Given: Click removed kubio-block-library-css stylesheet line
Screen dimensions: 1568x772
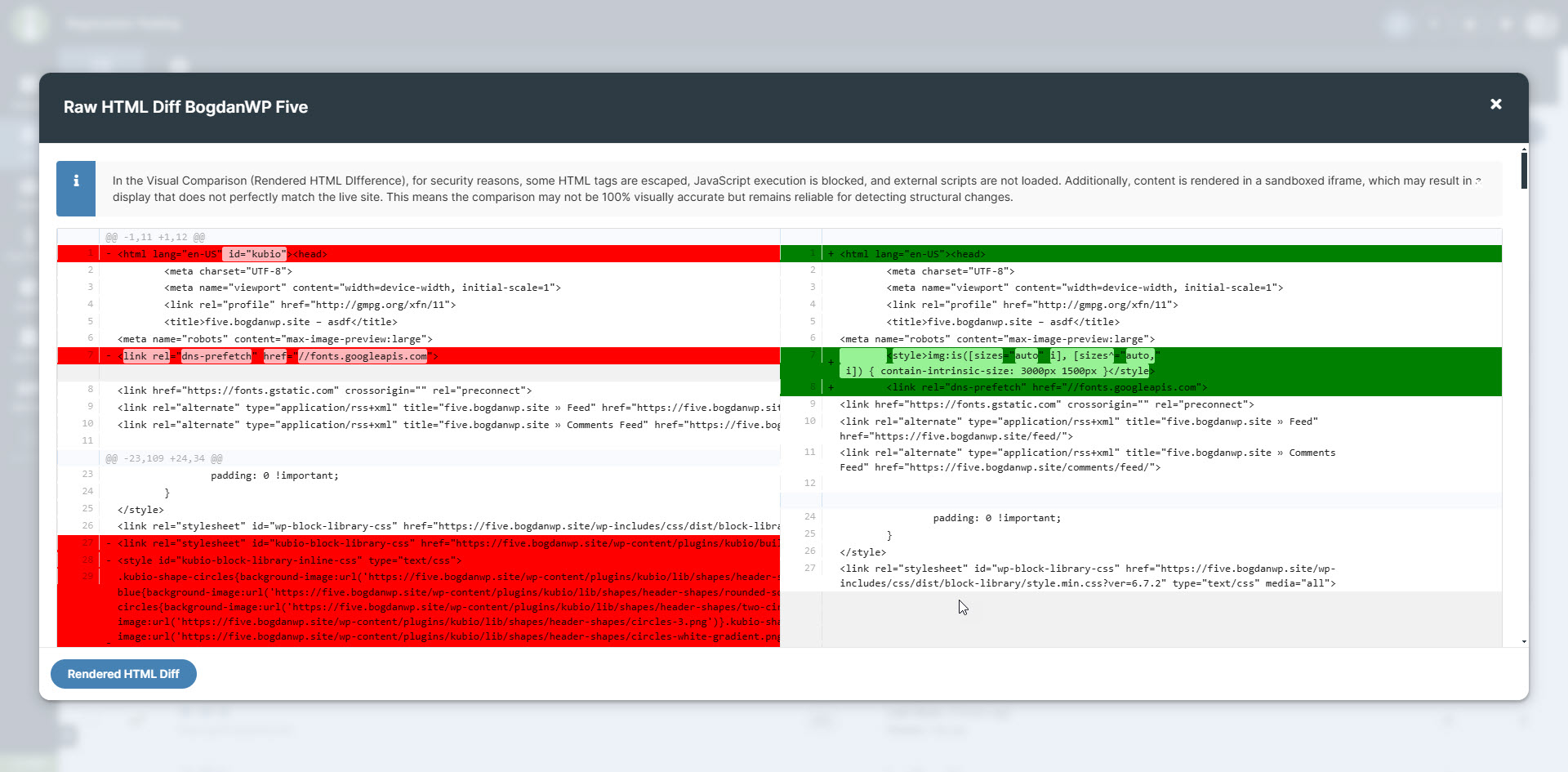Looking at the screenshot, I should click(419, 543).
